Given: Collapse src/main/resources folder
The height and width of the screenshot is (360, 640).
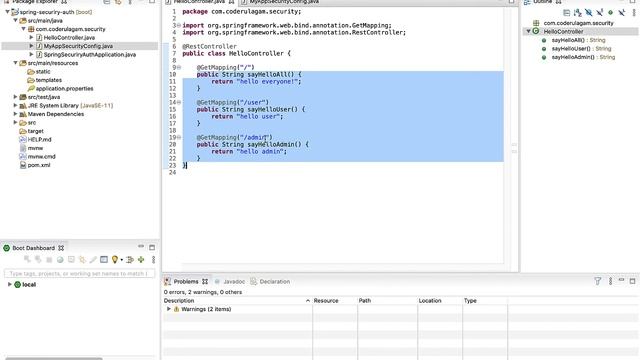Looking at the screenshot, I should 16,63.
